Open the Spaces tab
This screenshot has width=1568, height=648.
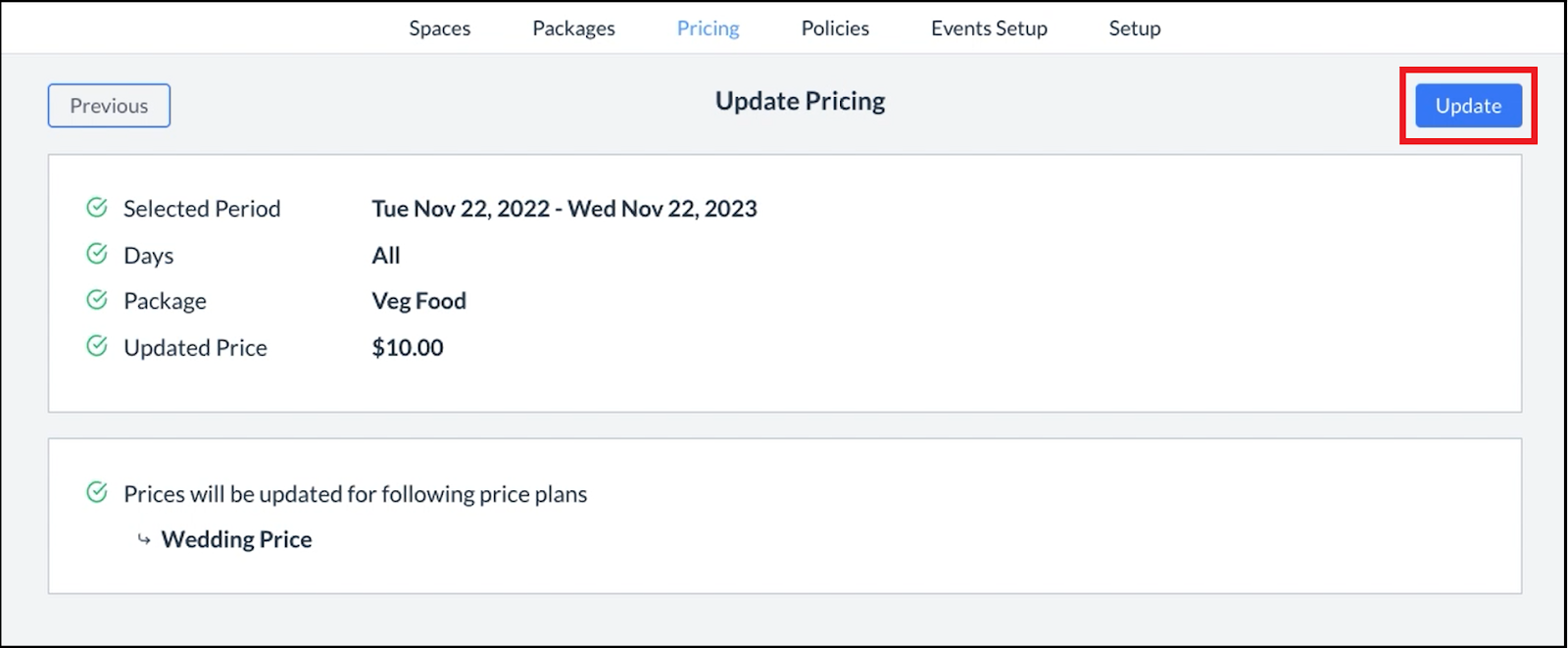tap(439, 28)
